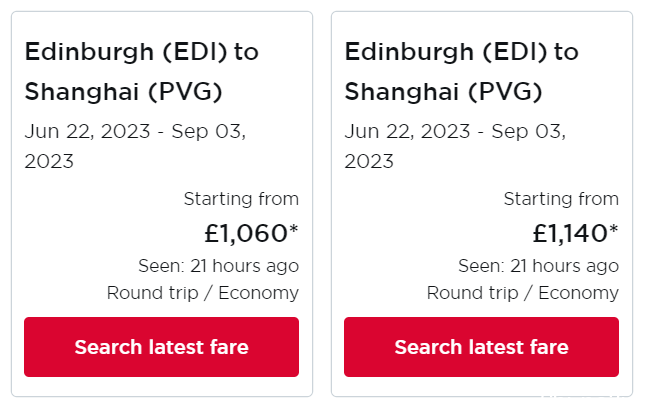Click "Seen: 21 hours ago" below £1,140
Image resolution: width=652 pixels, height=413 pixels.
pos(538,266)
